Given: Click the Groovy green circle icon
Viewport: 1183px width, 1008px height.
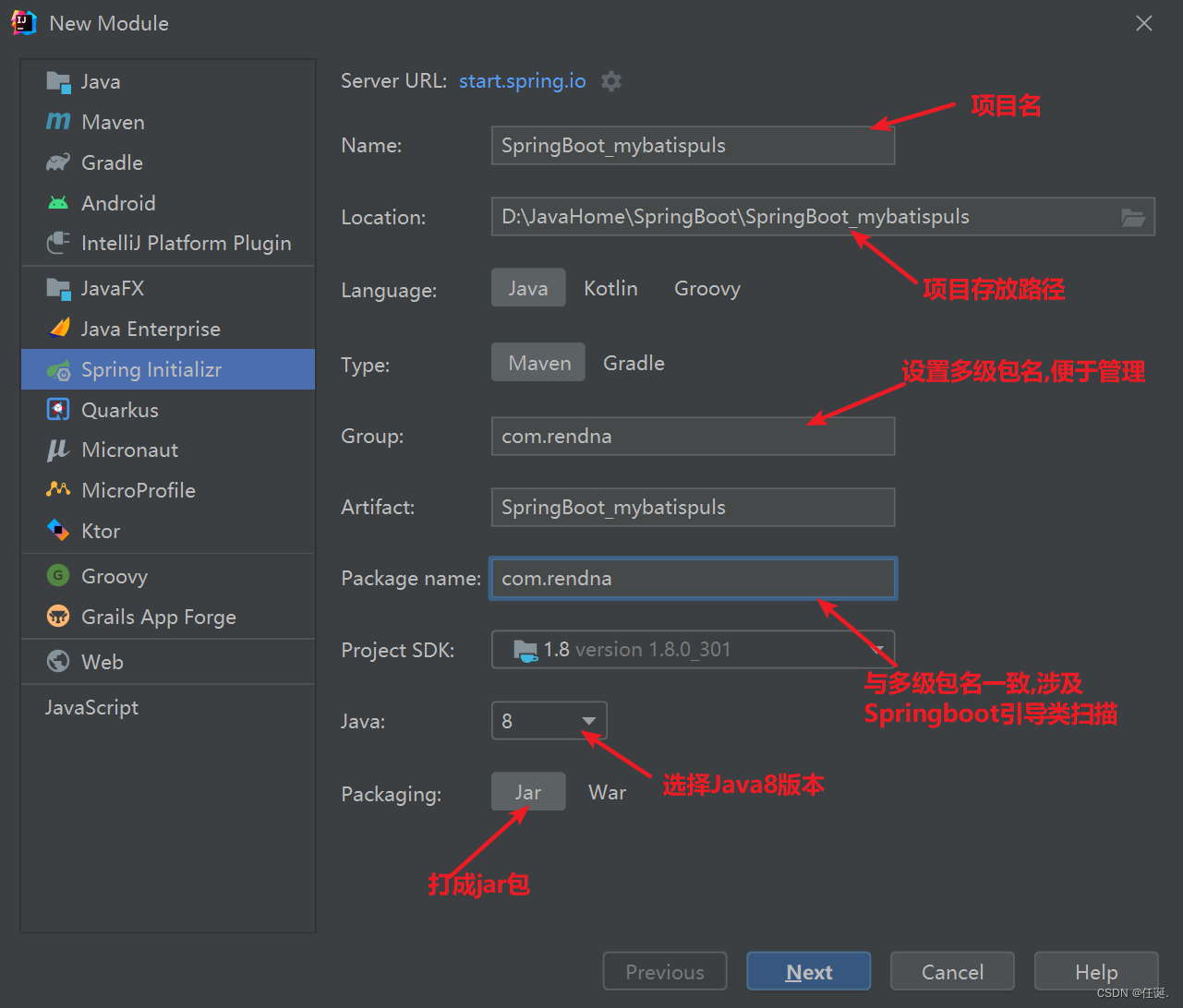Looking at the screenshot, I should [58, 576].
